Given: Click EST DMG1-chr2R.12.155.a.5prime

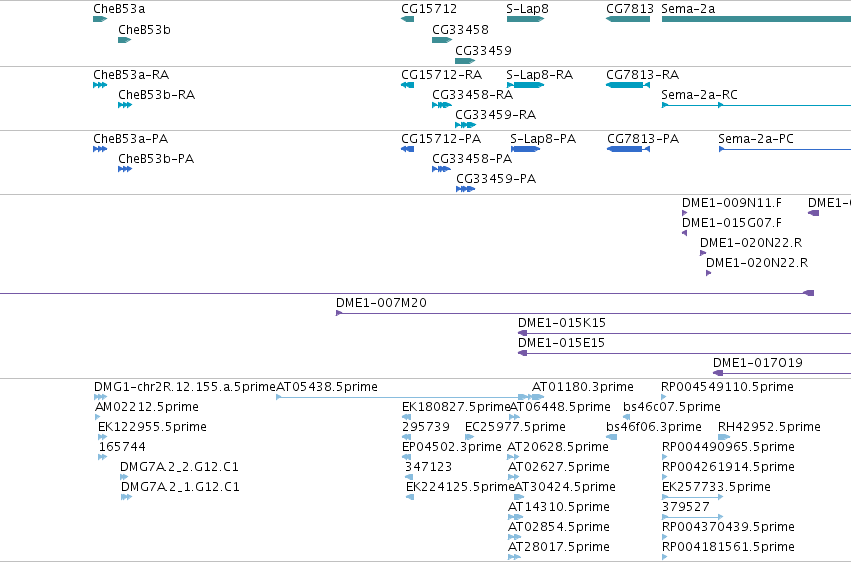Looking at the screenshot, I should [185, 387].
